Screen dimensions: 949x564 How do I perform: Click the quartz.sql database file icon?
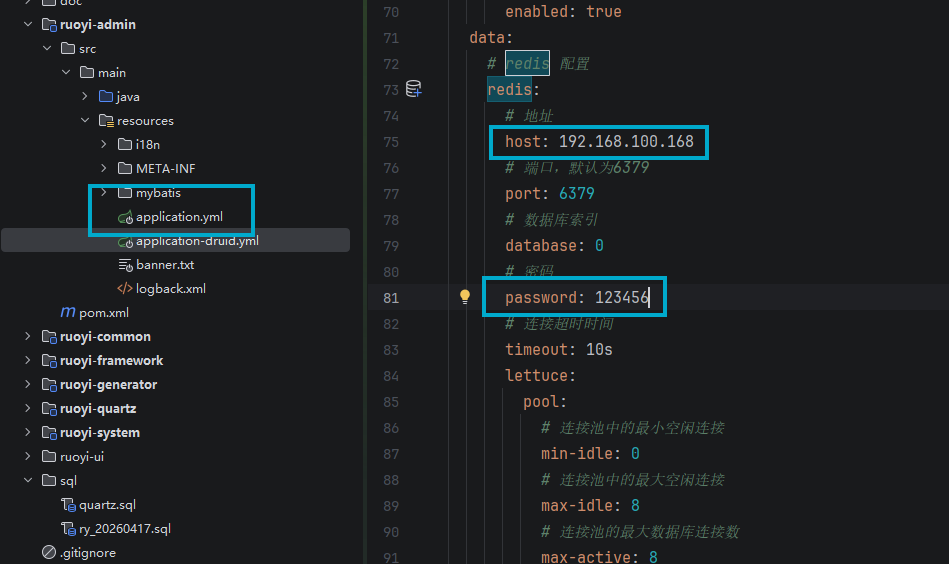point(68,505)
